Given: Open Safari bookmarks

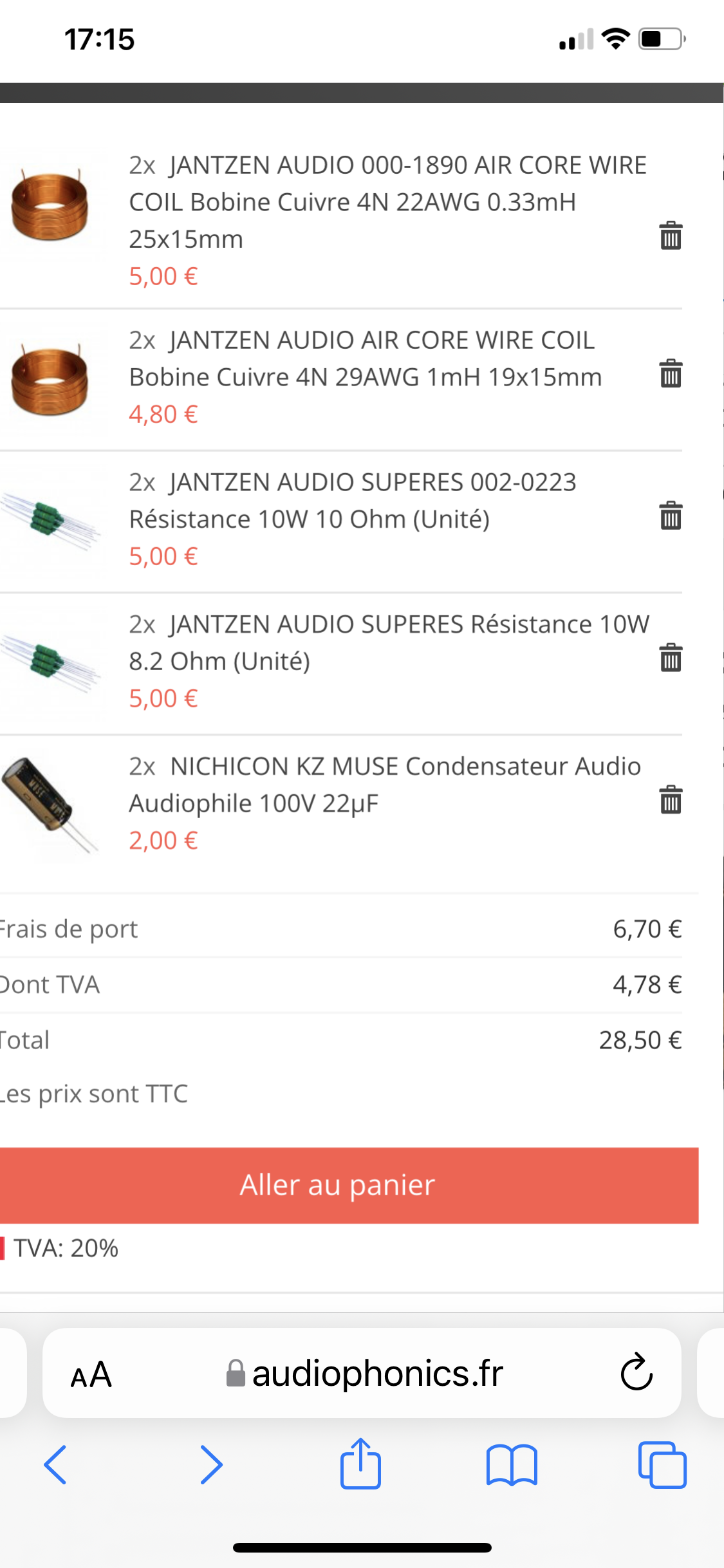Looking at the screenshot, I should click(512, 1465).
